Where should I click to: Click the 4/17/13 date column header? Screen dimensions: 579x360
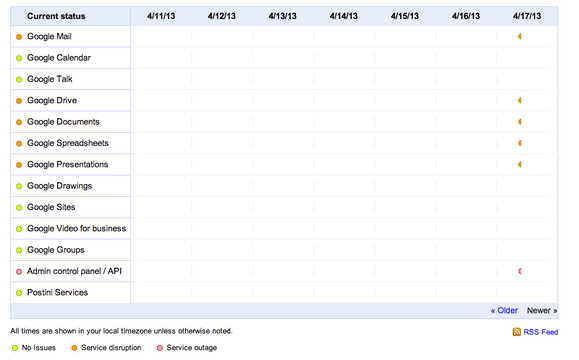point(527,16)
